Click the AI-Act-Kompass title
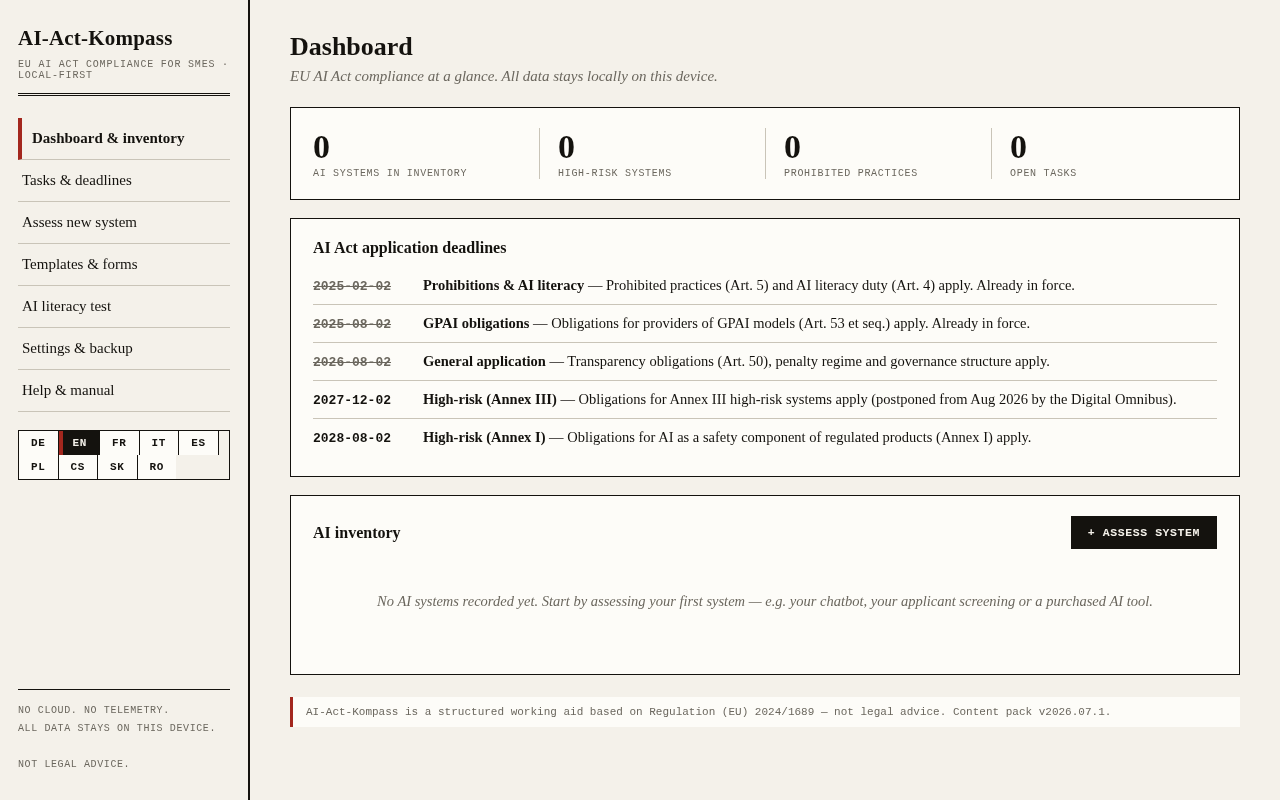The height and width of the screenshot is (800, 1280). 95,38
